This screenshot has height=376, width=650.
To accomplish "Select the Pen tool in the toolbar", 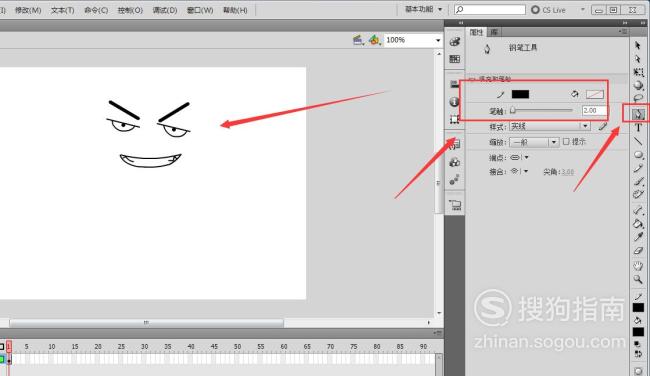I will click(638, 114).
